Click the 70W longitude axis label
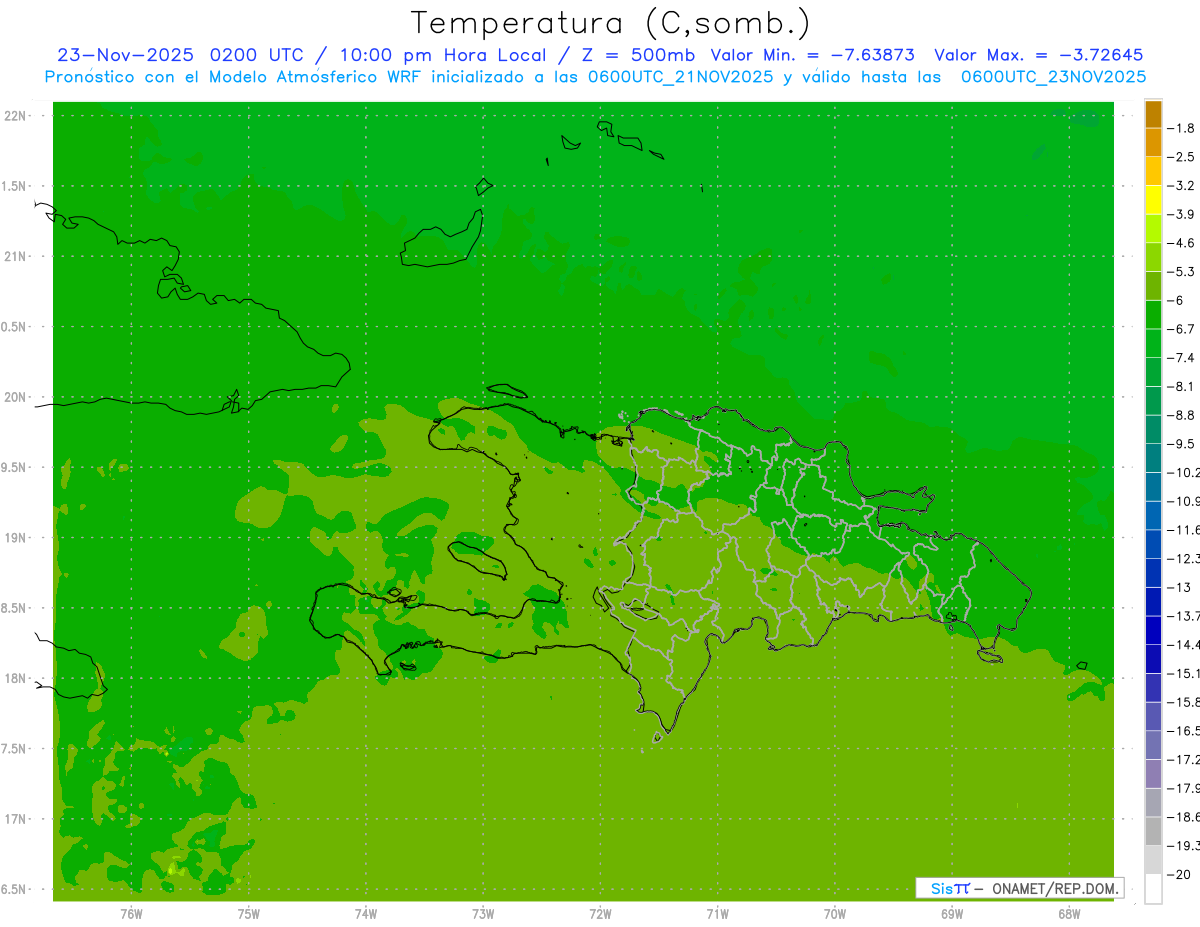 point(835,914)
